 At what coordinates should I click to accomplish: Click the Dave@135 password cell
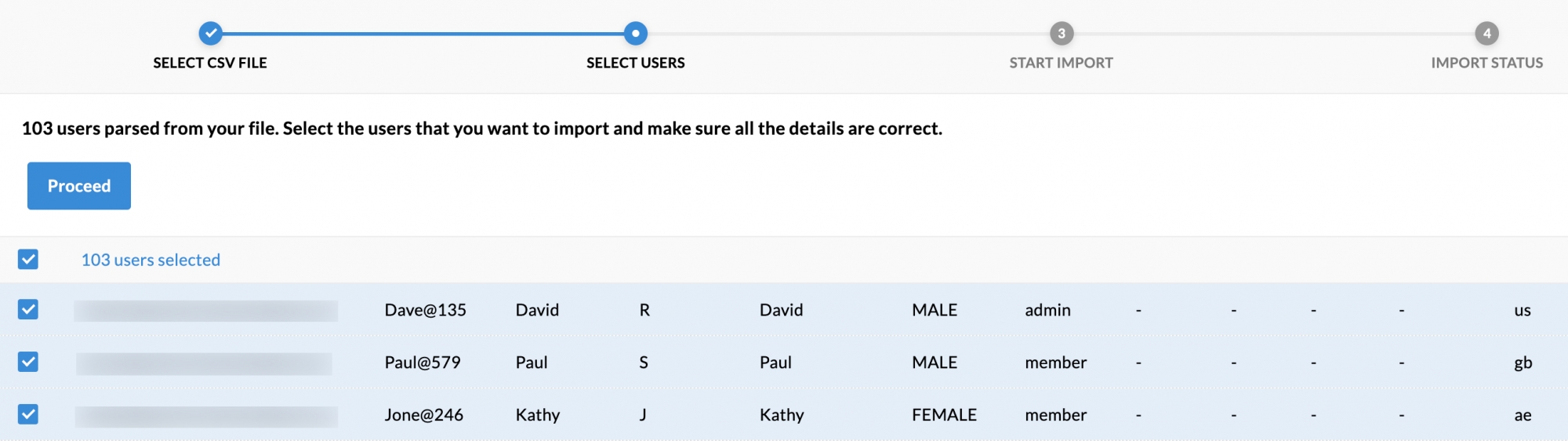[x=425, y=310]
